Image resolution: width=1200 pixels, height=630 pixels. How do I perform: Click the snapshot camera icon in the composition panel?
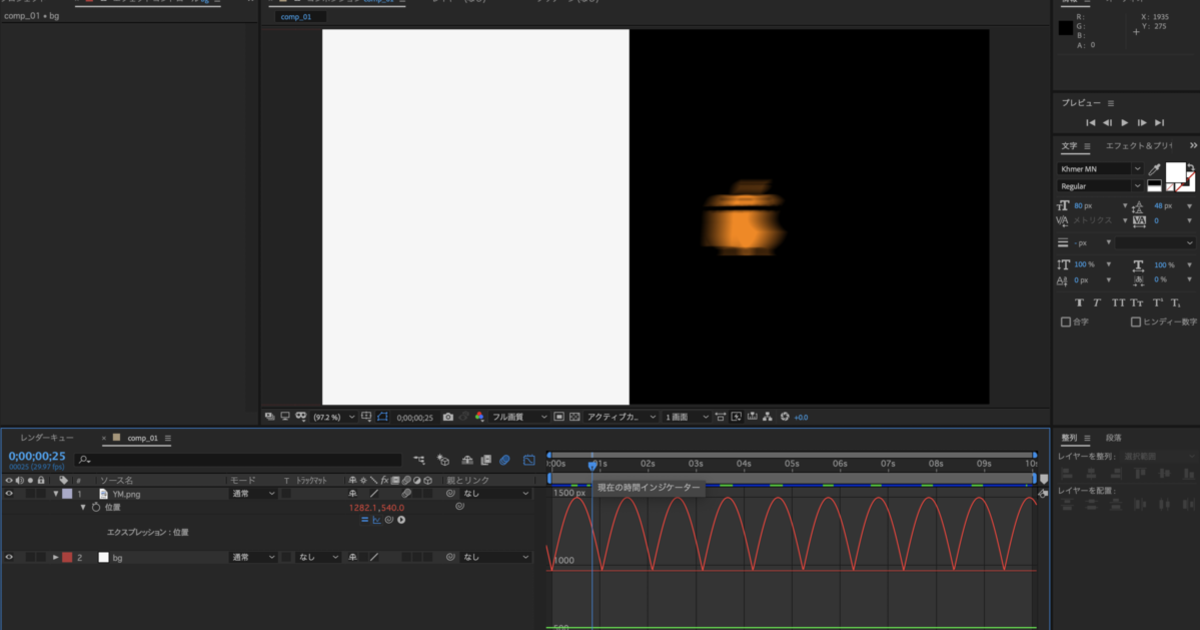(x=447, y=417)
